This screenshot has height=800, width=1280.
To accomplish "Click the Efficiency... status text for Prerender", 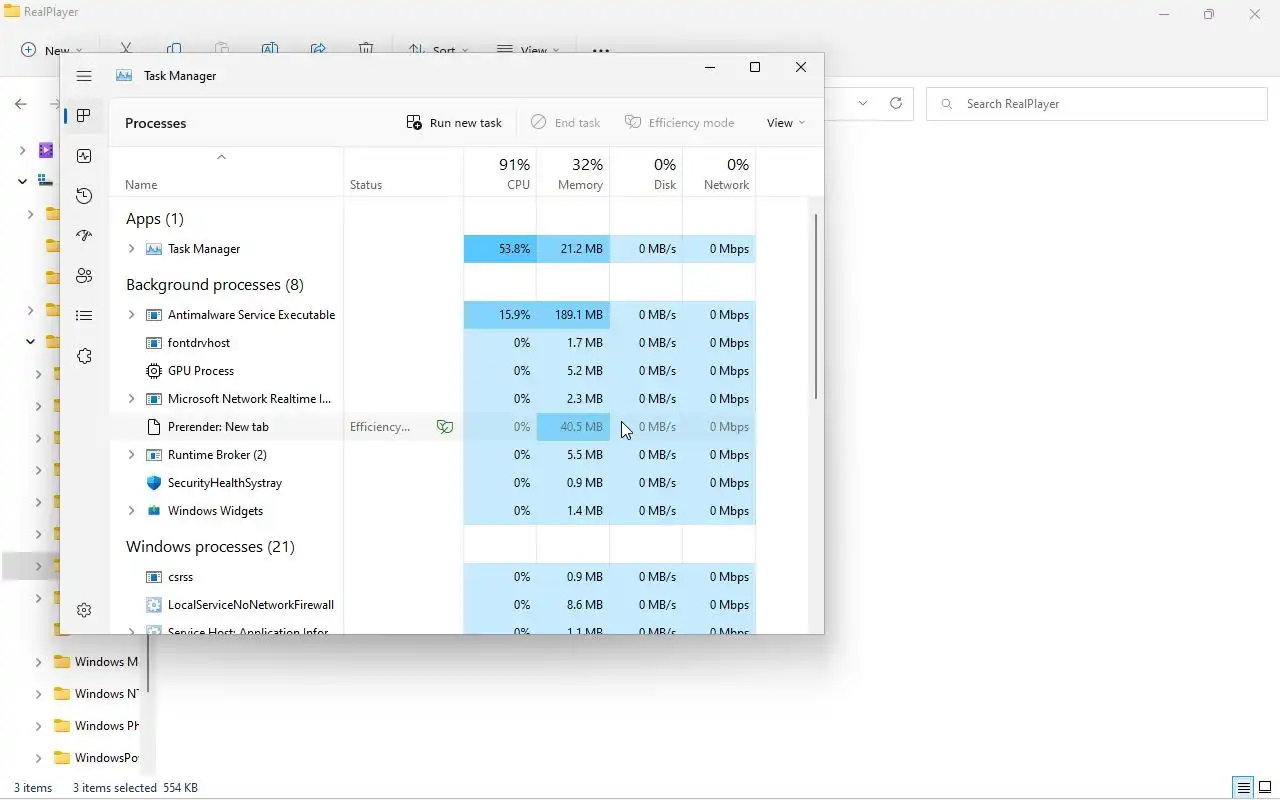I will point(380,427).
